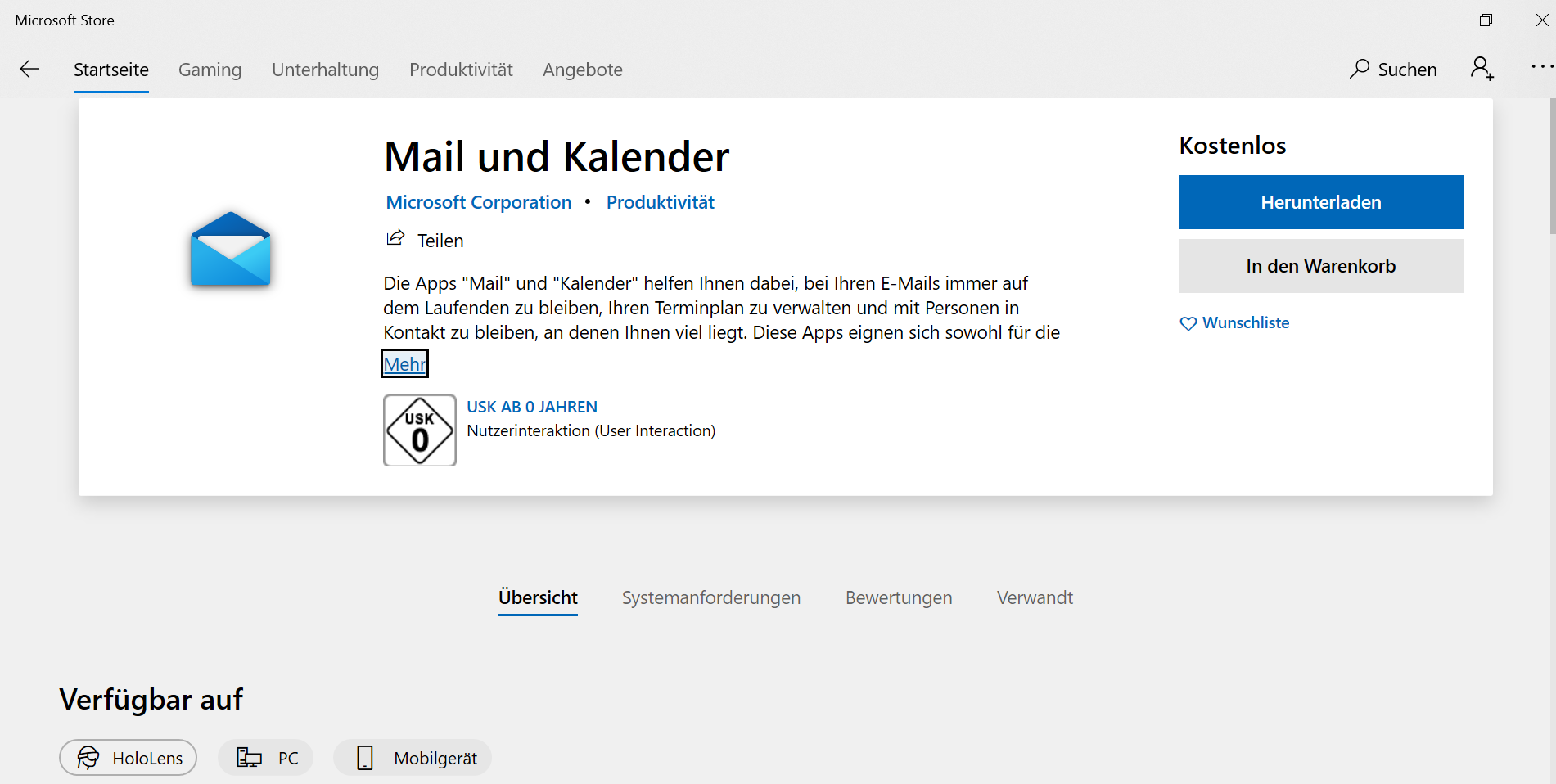Click the Mobilgerät label text
Screen dimensions: 1556x784
click(435, 759)
